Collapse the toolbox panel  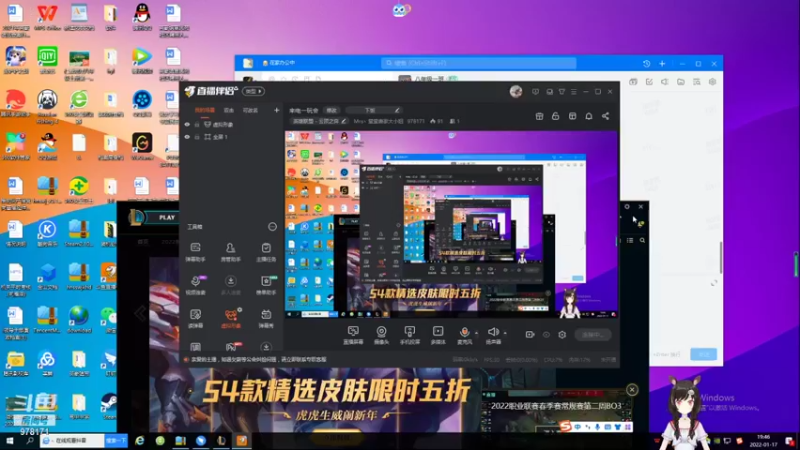(272, 227)
